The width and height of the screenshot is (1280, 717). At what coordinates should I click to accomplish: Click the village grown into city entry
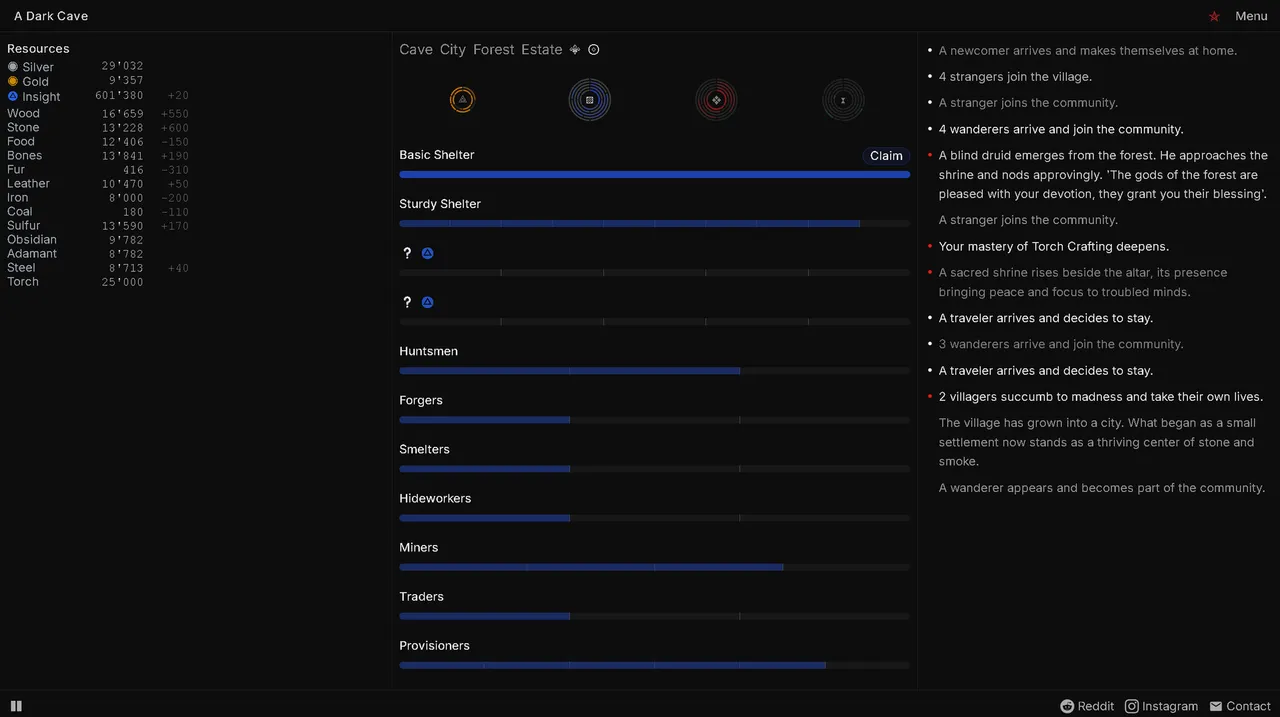point(1097,442)
